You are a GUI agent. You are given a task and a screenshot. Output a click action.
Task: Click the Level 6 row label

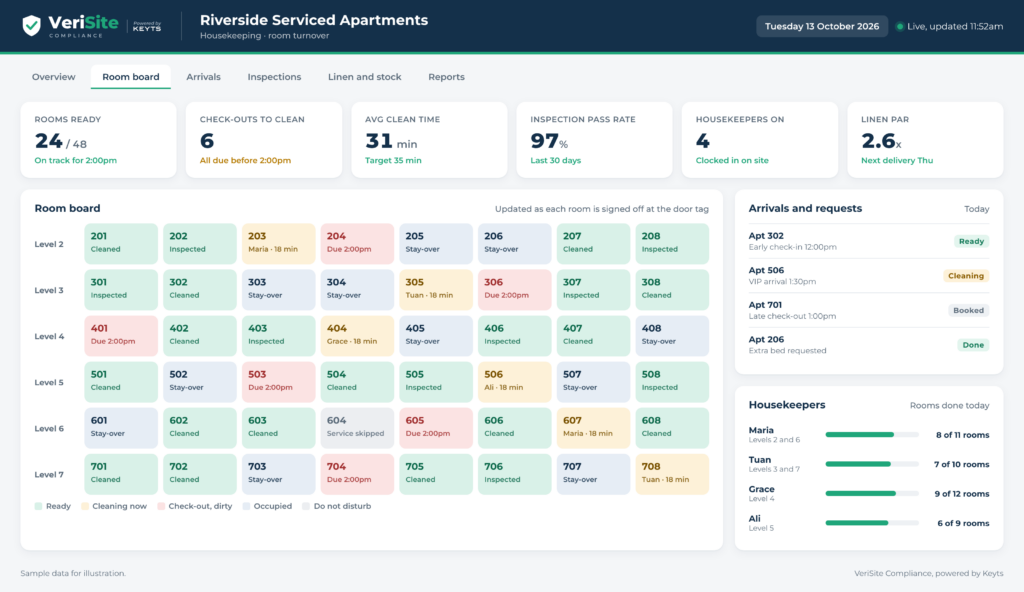pos(49,429)
